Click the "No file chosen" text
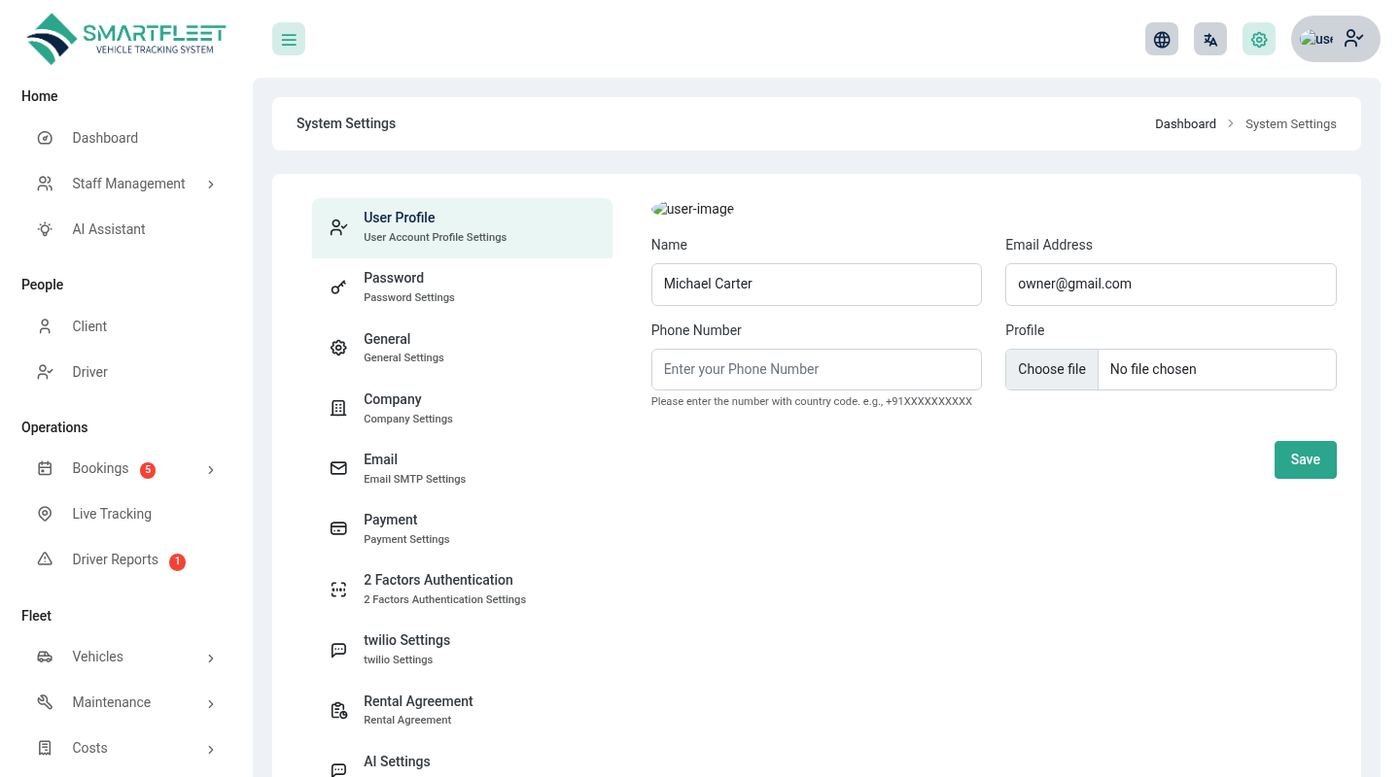Screen dimensions: 1400x777 (1153, 369)
